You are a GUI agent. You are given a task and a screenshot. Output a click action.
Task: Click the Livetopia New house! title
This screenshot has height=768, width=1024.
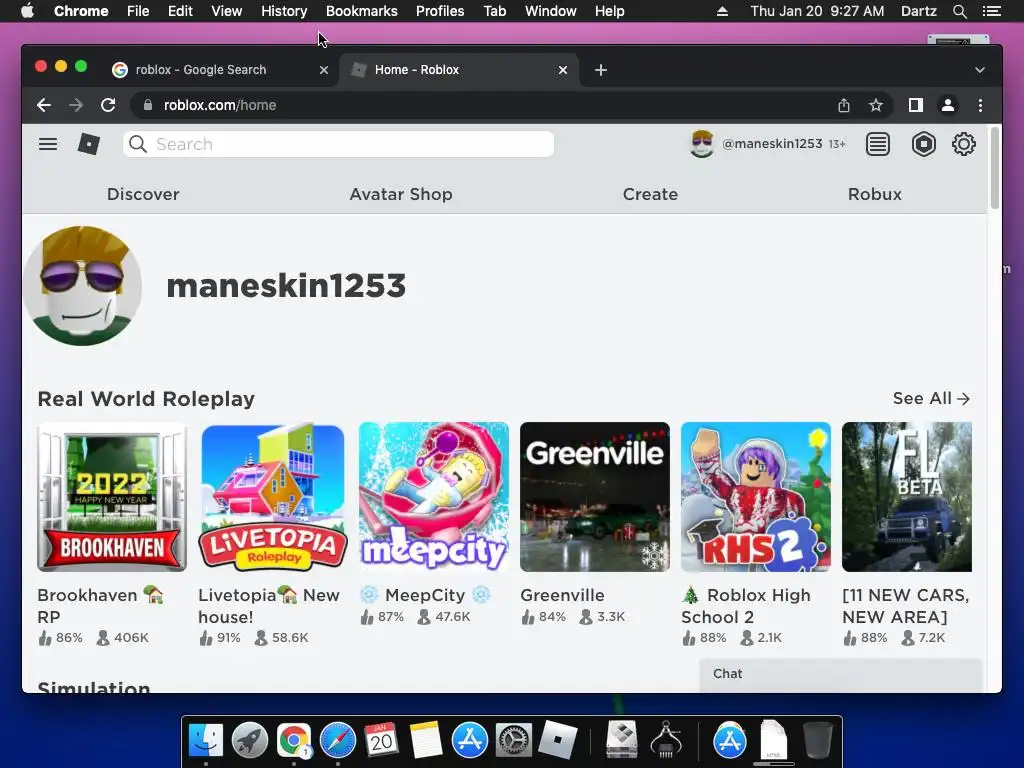pyautogui.click(x=269, y=605)
